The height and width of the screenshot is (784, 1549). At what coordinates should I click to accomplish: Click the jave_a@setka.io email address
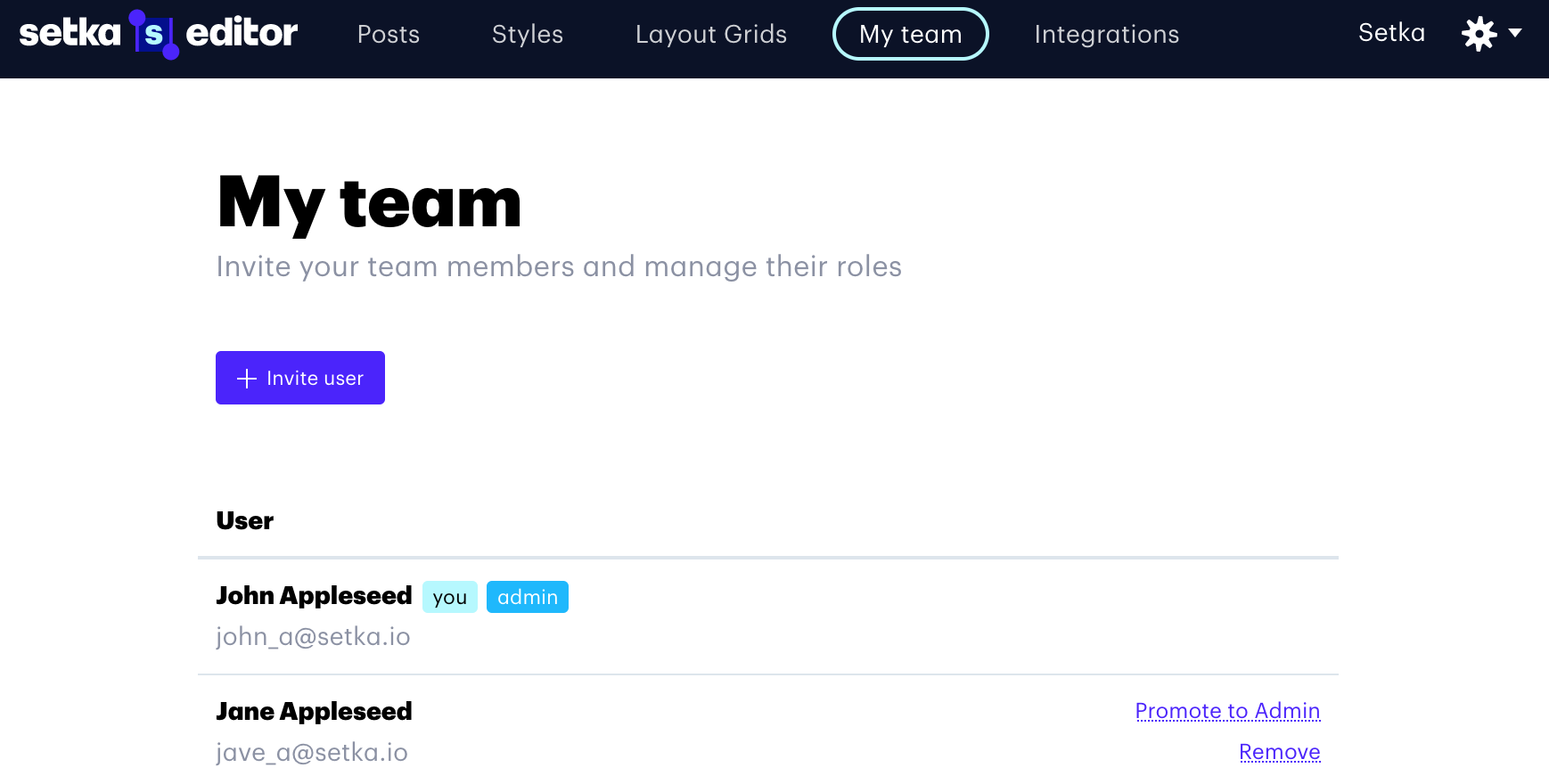(312, 753)
